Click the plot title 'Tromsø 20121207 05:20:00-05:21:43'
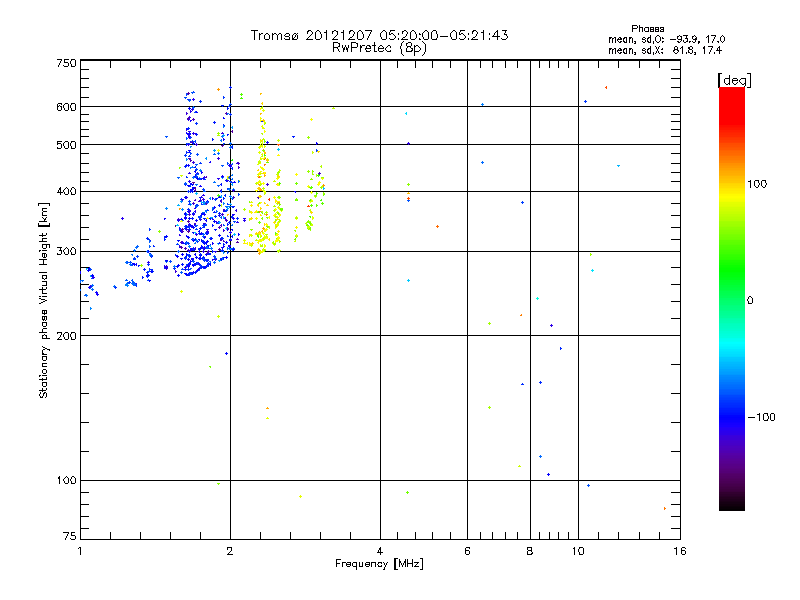The height and width of the screenshot is (600, 800). coord(379,35)
